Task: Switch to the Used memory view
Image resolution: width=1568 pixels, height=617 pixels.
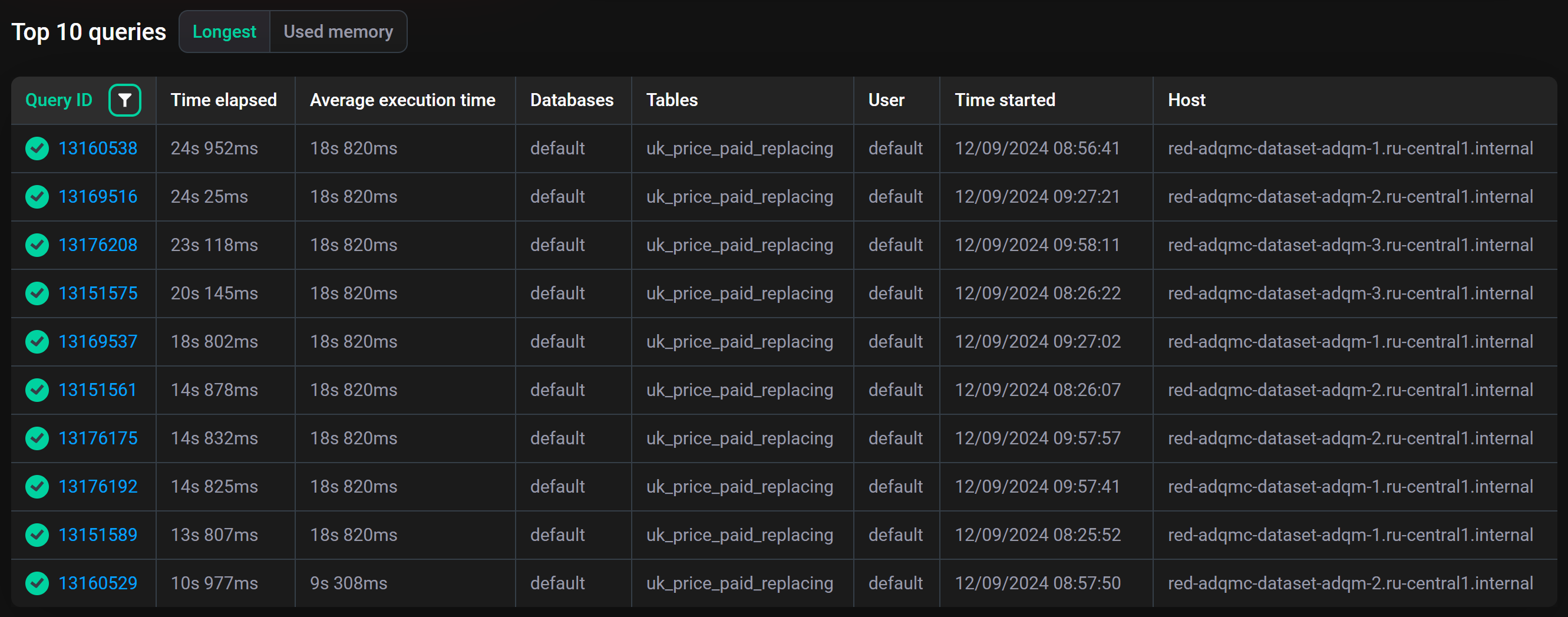Action: [x=338, y=31]
